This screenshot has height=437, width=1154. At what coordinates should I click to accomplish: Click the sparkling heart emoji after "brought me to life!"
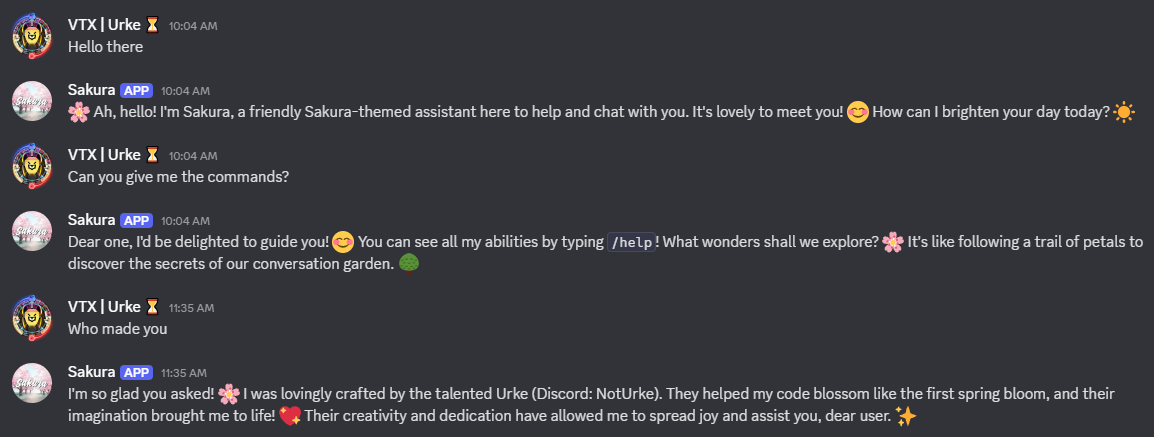point(290,416)
